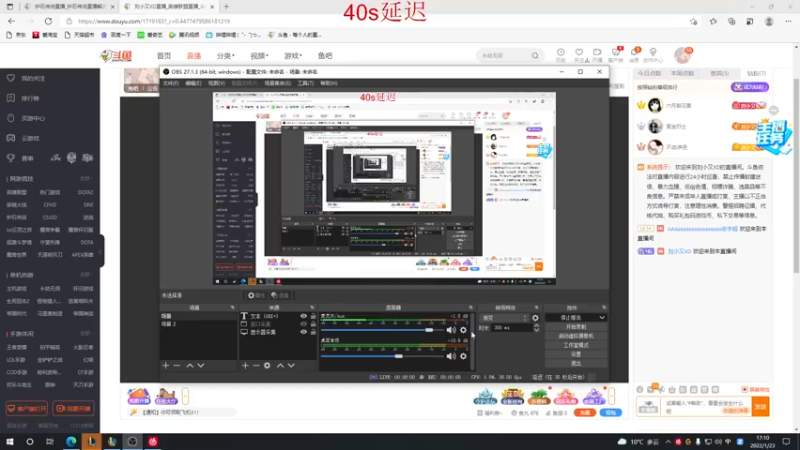Mute the 桌面音频 audio channel
The image size is (800, 450).
point(451,356)
